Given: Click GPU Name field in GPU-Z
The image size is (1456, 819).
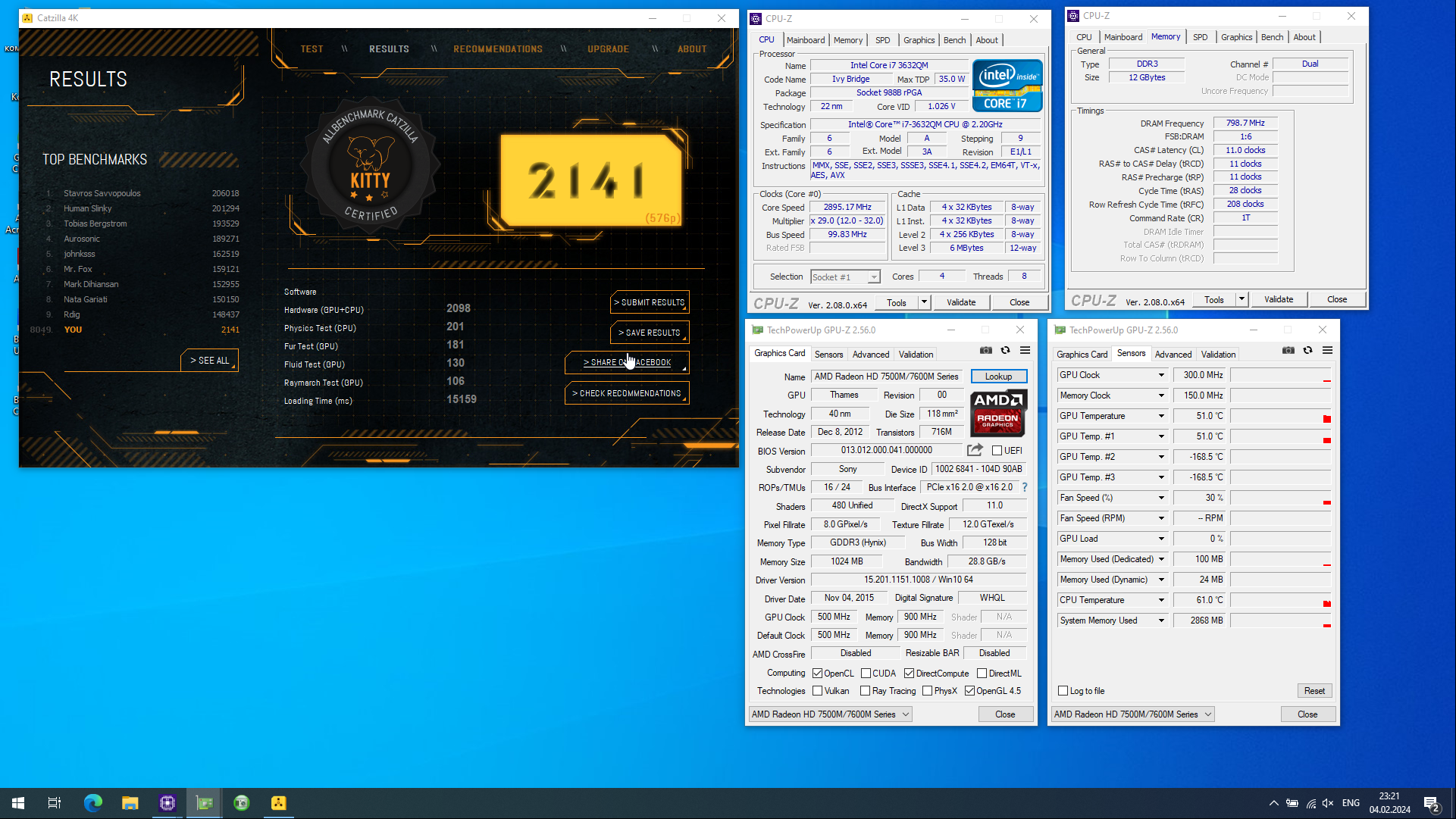Looking at the screenshot, I should tap(886, 377).
